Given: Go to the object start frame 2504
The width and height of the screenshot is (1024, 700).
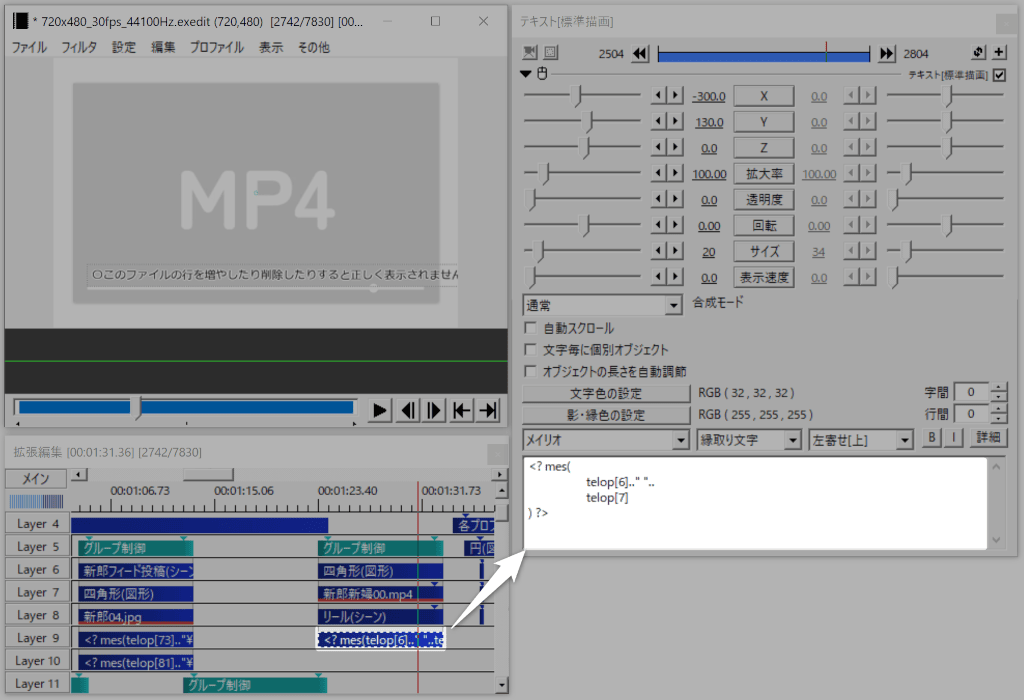Looking at the screenshot, I should [x=640, y=53].
